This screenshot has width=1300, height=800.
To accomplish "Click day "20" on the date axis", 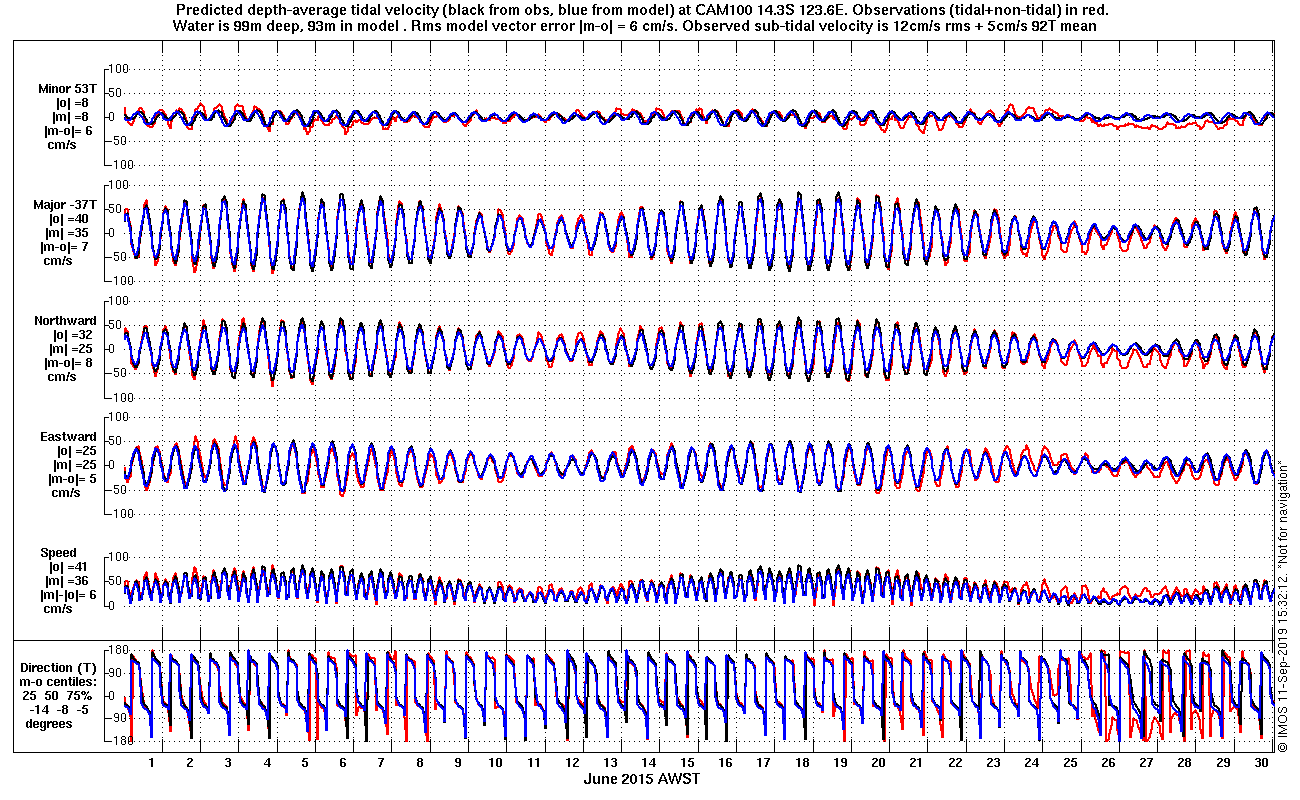I will pos(878,763).
